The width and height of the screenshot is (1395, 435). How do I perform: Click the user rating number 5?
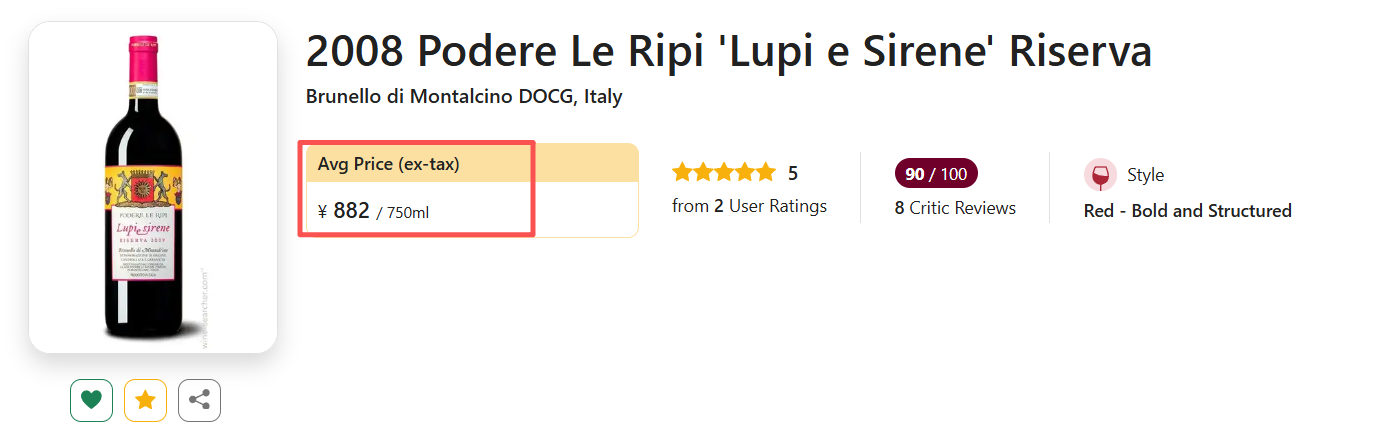tap(793, 173)
